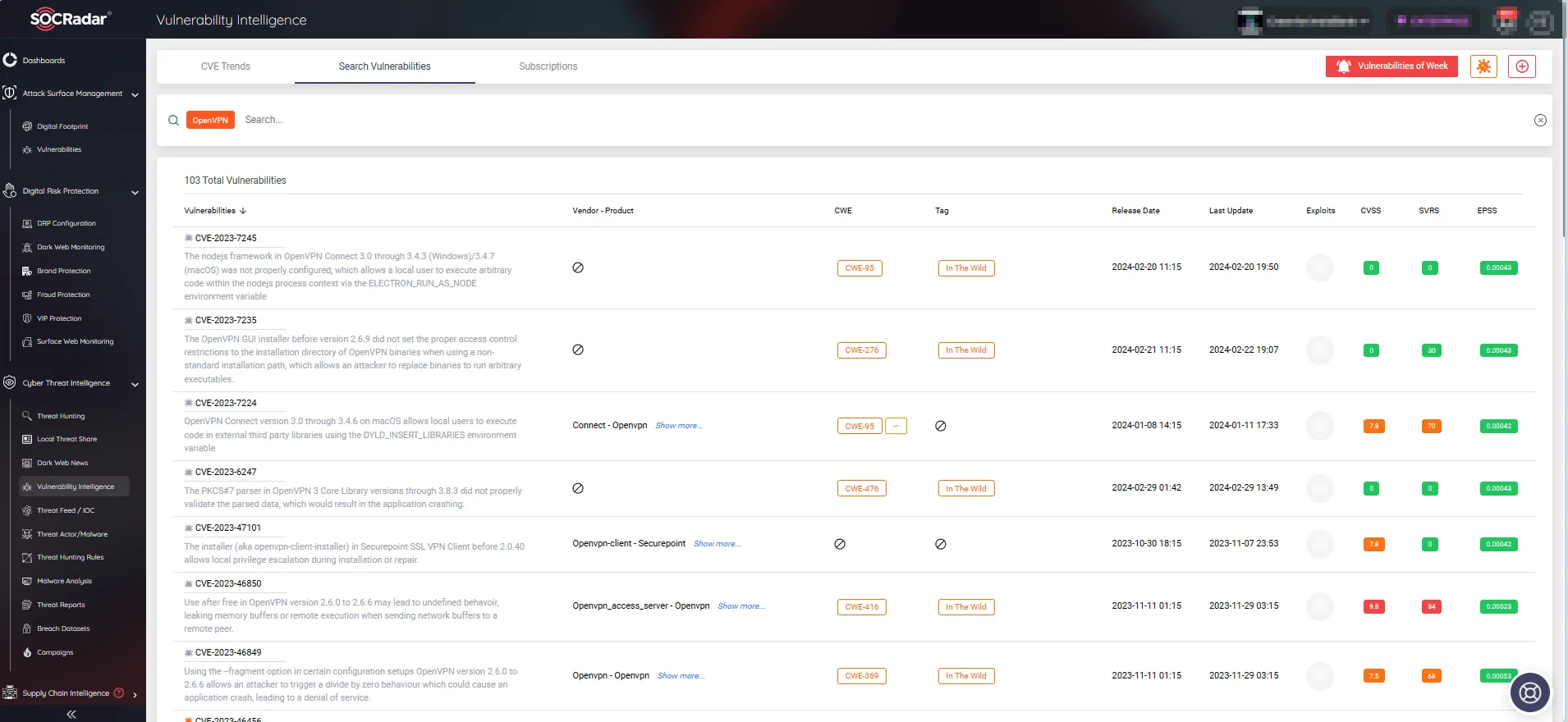Open the help support chat widget
1568x722 pixels.
click(1530, 693)
